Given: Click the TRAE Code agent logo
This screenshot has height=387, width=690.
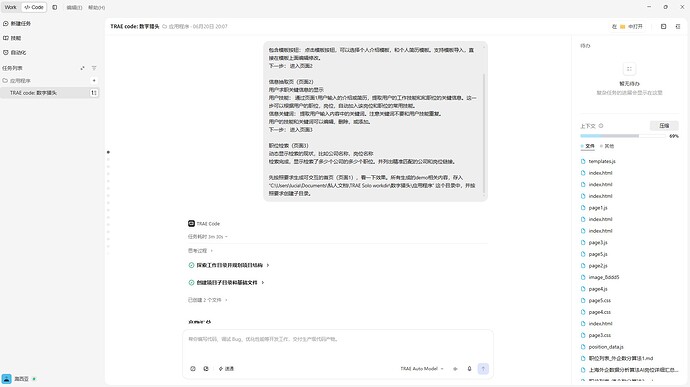Looking at the screenshot, I should 191,224.
